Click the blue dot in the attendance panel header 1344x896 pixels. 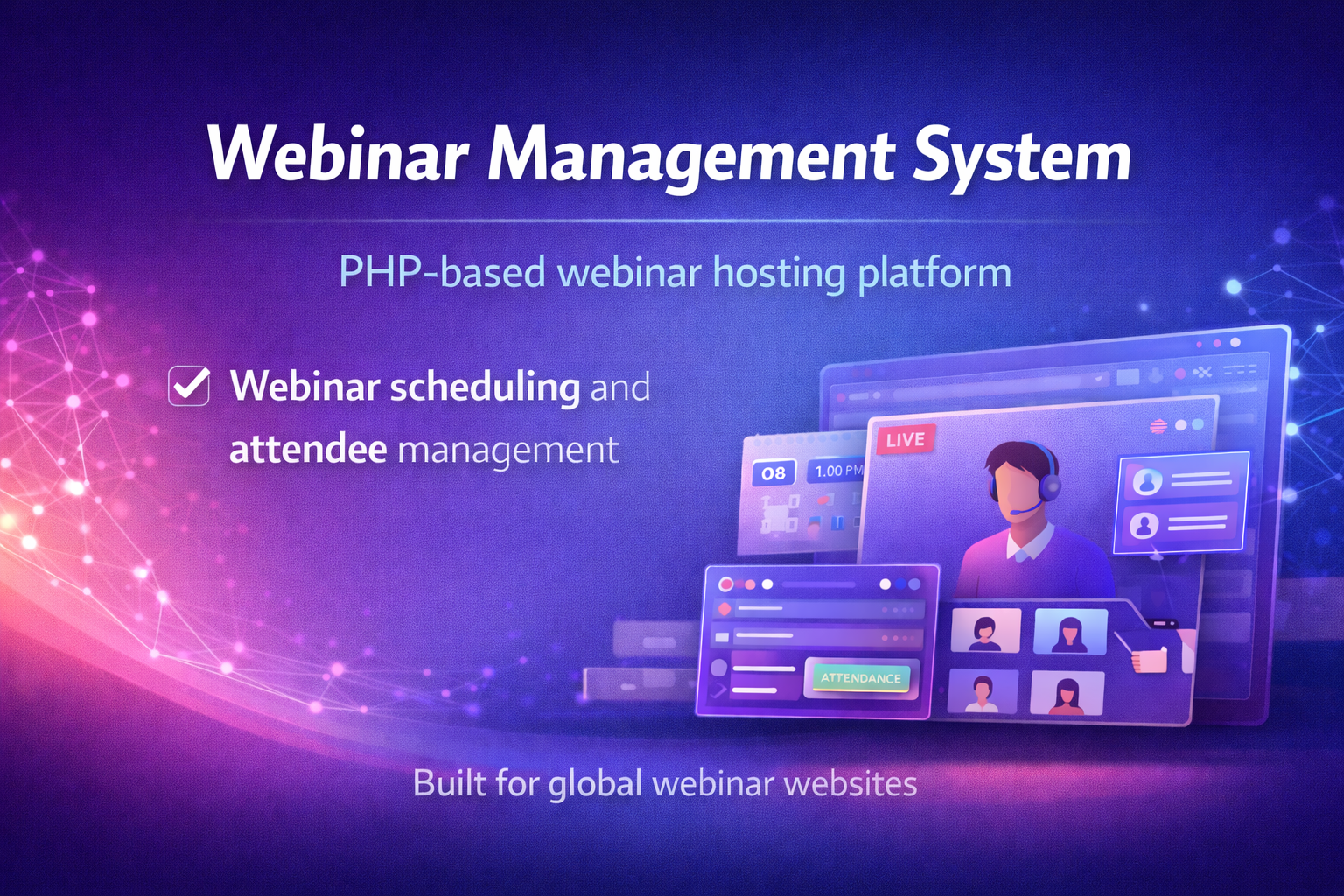pos(900,584)
